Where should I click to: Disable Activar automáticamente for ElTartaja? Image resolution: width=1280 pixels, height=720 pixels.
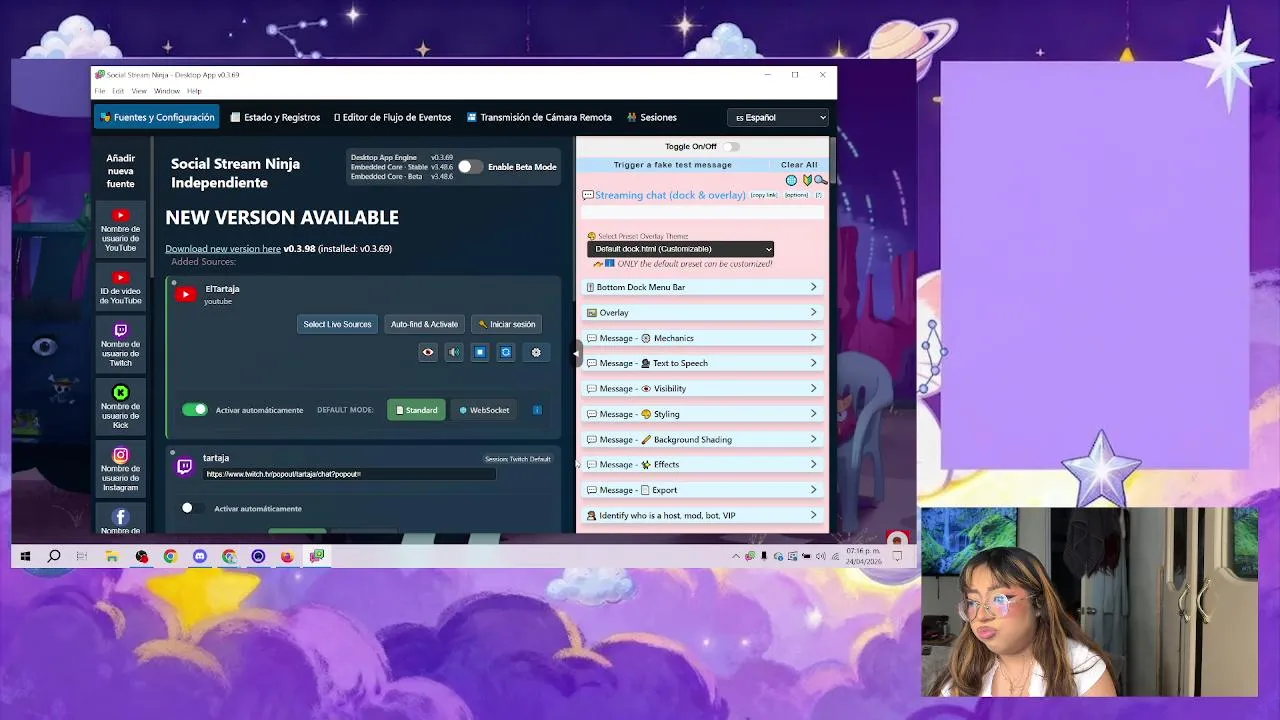(194, 410)
